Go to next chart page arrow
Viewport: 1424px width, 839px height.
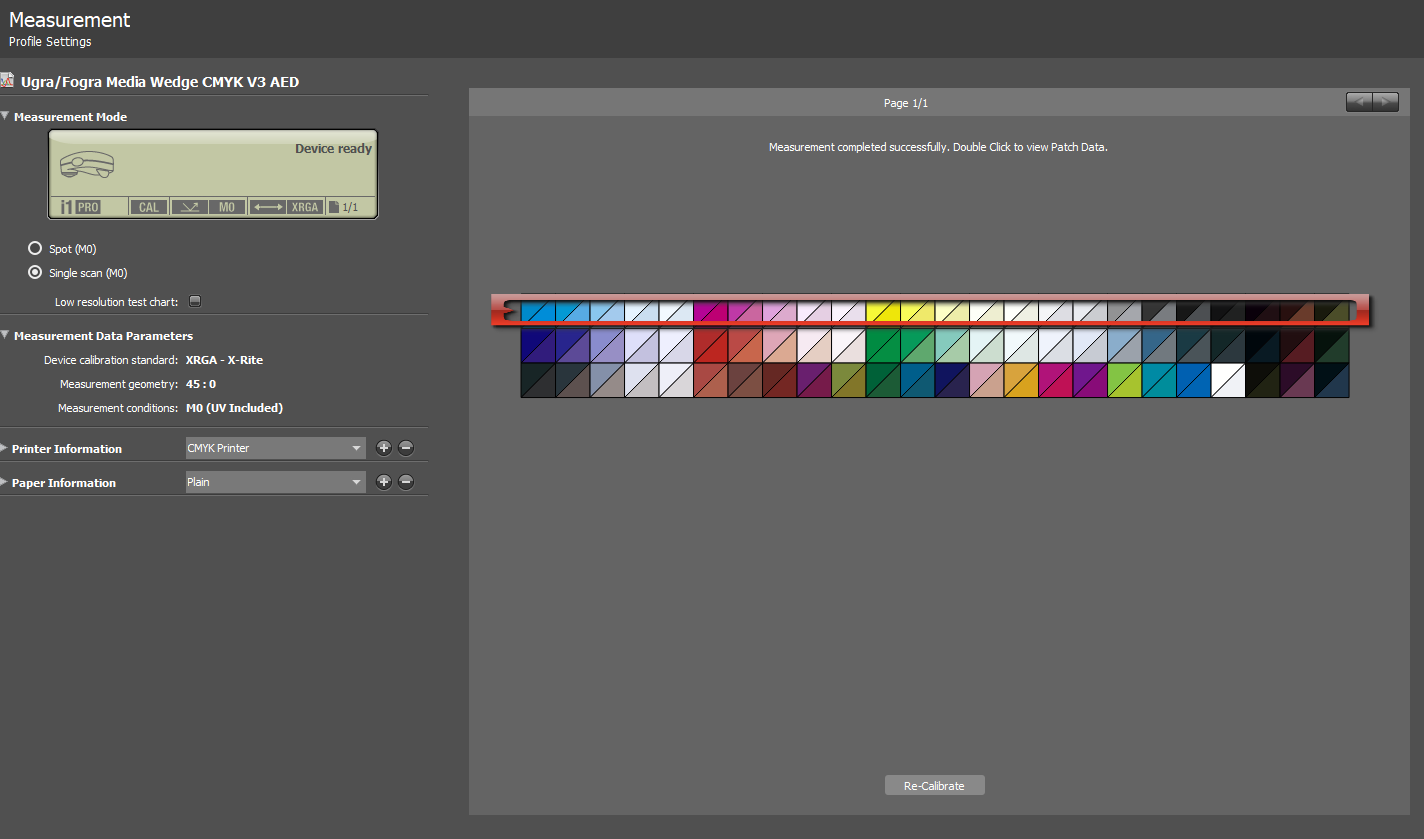pyautogui.click(x=1385, y=102)
